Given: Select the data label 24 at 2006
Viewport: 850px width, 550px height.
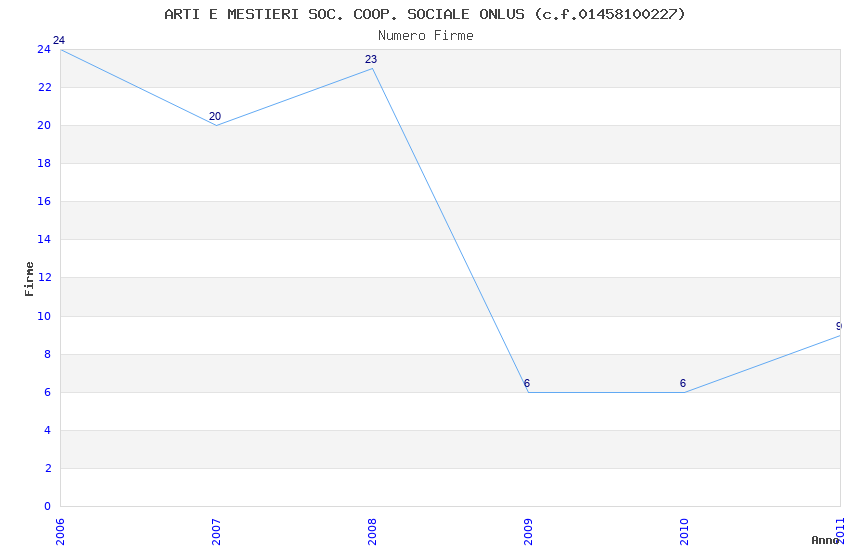Looking at the screenshot, I should tap(59, 40).
